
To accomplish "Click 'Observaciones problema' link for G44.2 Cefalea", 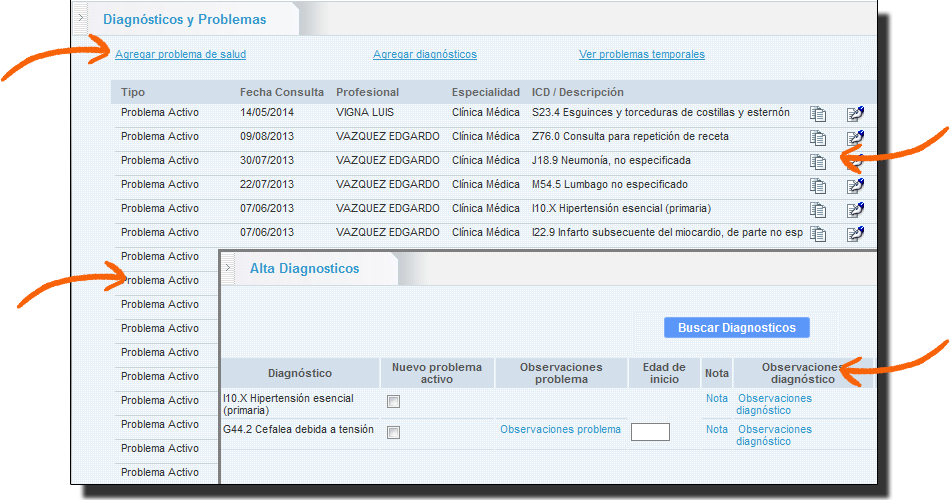I will 560,430.
